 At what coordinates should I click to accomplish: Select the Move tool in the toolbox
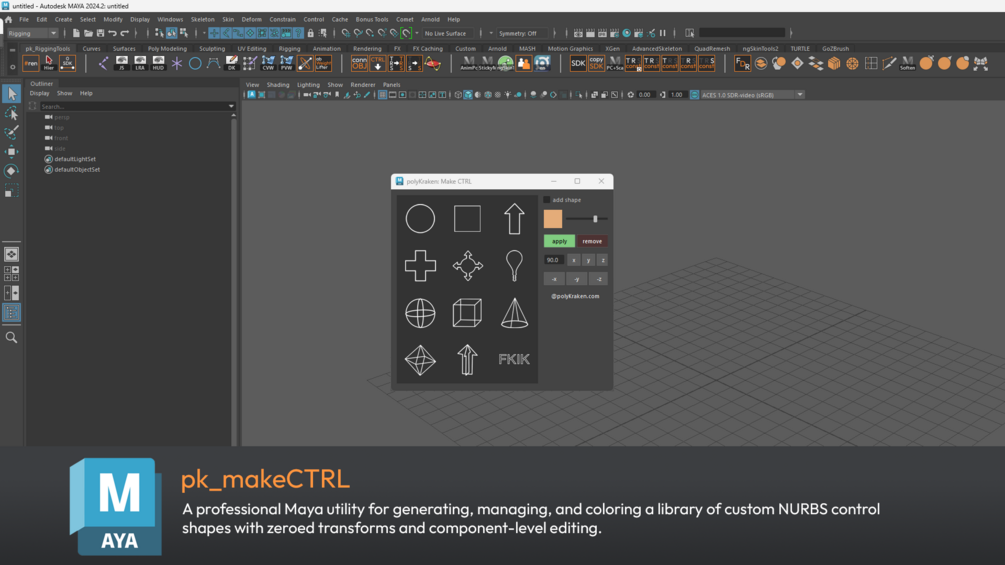(x=12, y=152)
